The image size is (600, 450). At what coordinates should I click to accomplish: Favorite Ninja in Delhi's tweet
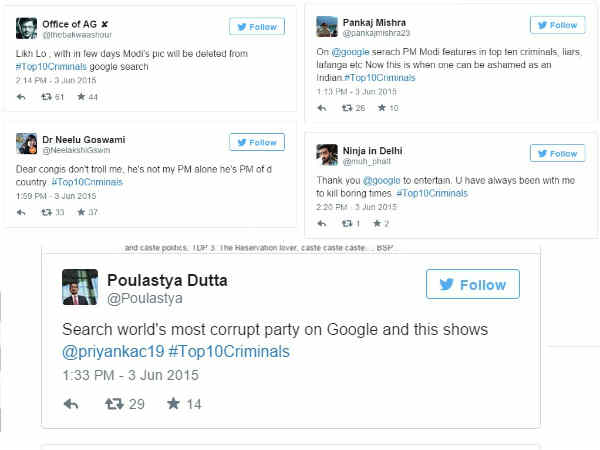[x=380, y=223]
